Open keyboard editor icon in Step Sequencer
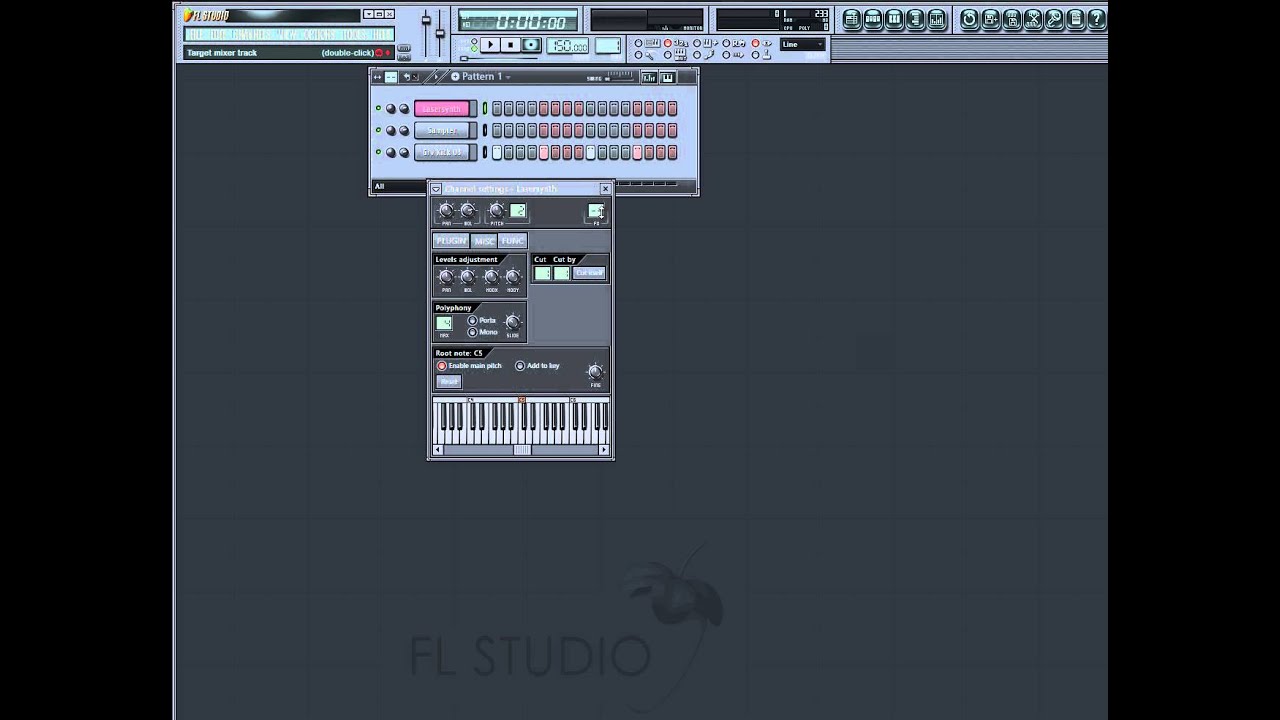Screen dimensions: 1280x720 [x=667, y=78]
